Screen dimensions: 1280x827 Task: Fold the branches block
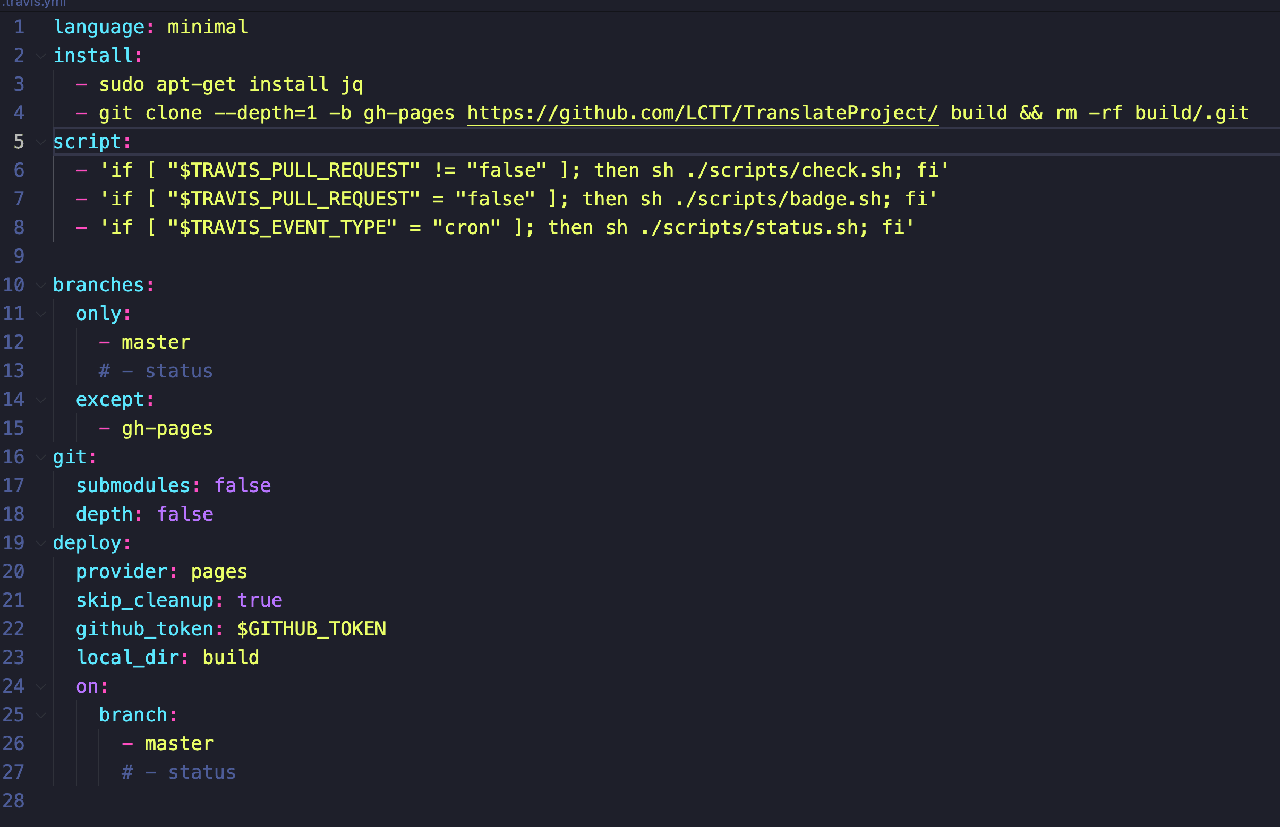pos(40,285)
